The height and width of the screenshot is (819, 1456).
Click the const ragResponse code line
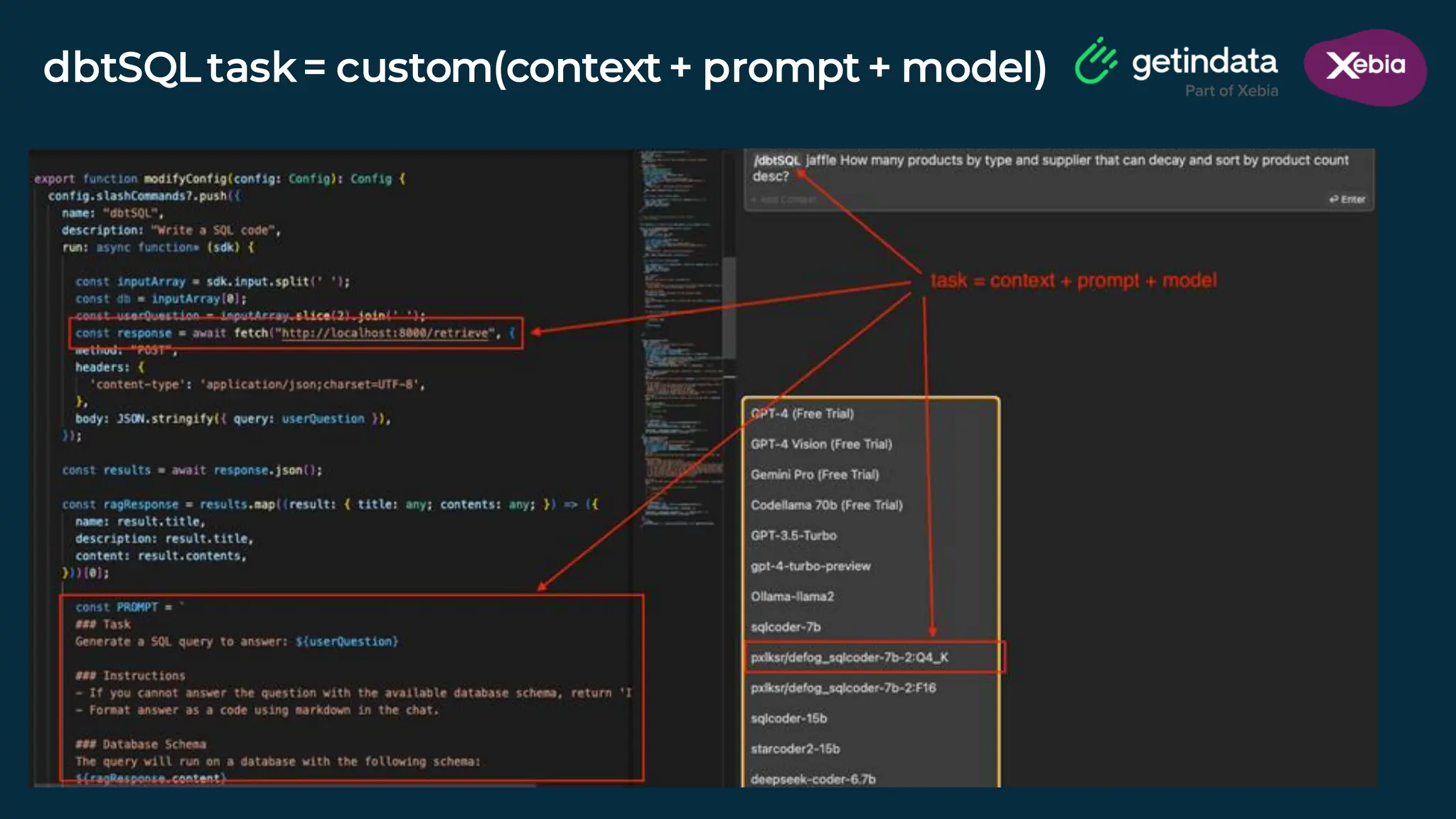pos(330,504)
